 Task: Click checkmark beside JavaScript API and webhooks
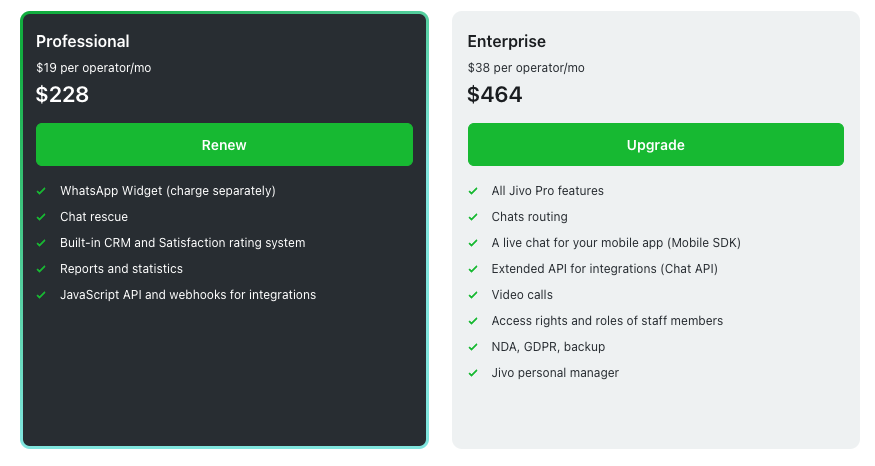[41, 295]
